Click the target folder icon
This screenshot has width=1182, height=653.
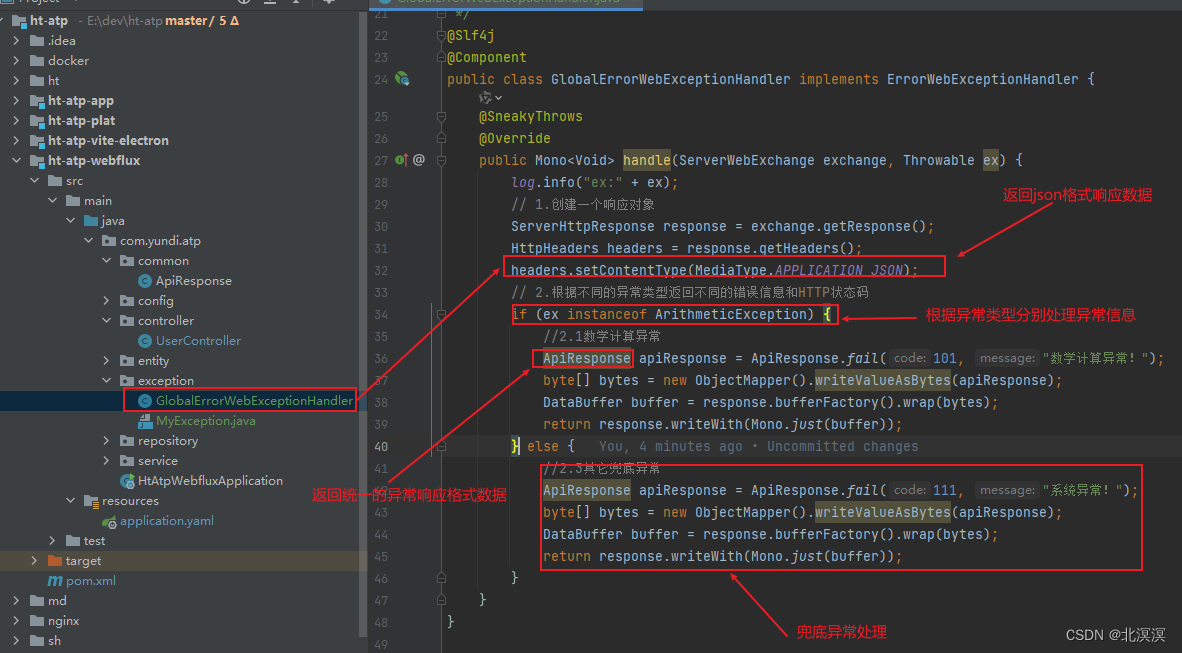[54, 560]
